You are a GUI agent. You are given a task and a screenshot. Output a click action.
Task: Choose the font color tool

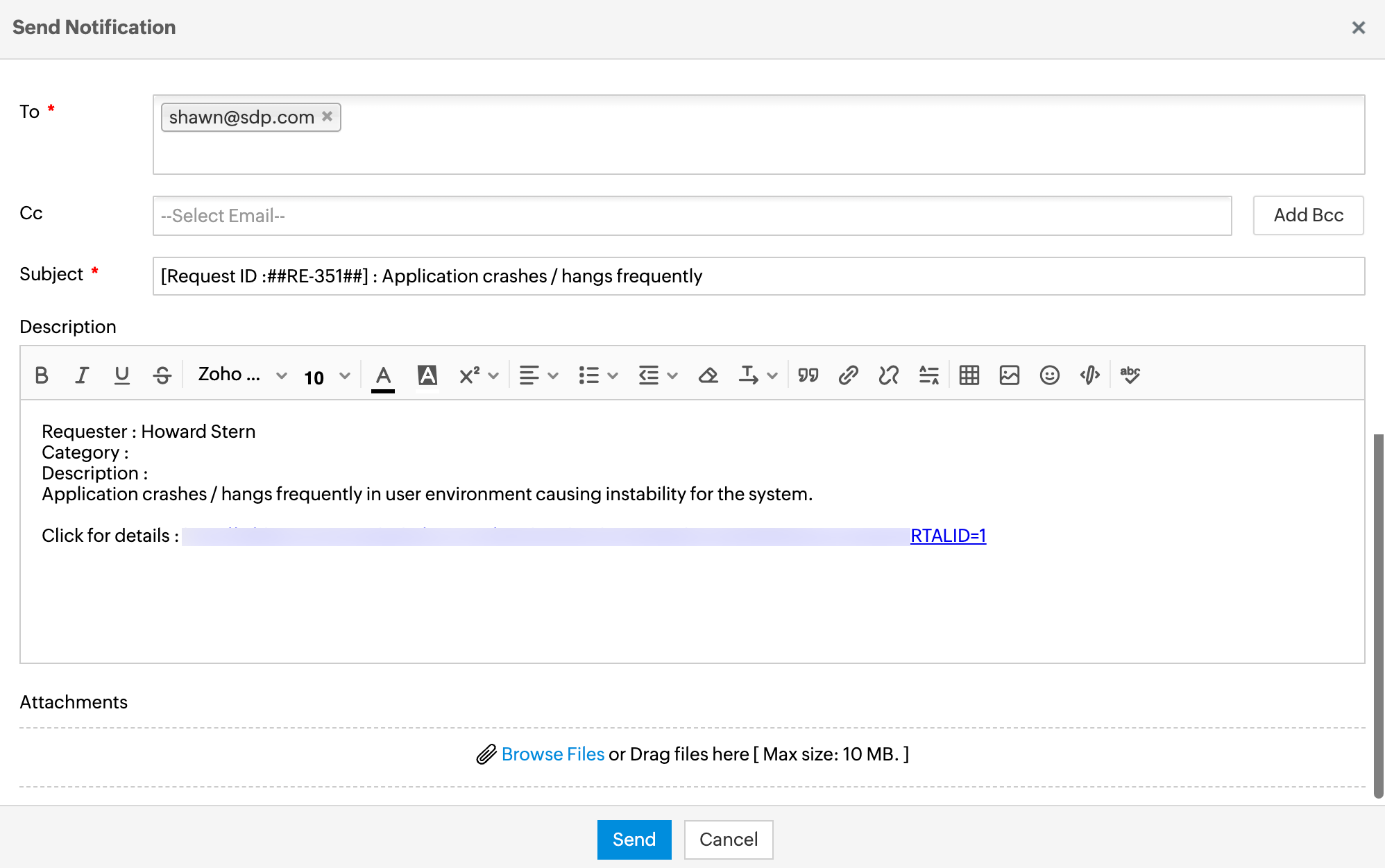pyautogui.click(x=383, y=375)
